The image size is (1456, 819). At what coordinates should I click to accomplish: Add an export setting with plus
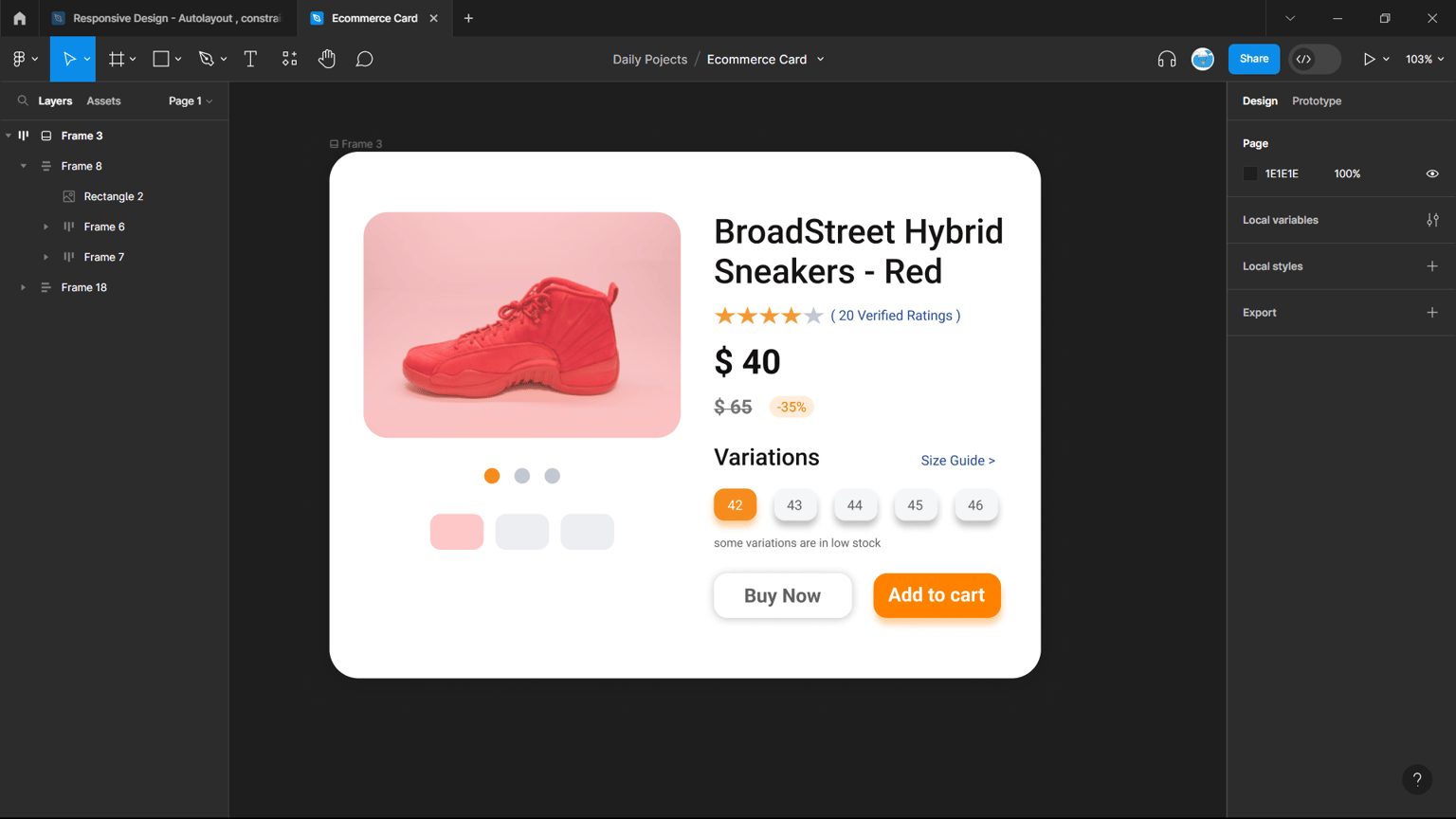click(x=1432, y=313)
